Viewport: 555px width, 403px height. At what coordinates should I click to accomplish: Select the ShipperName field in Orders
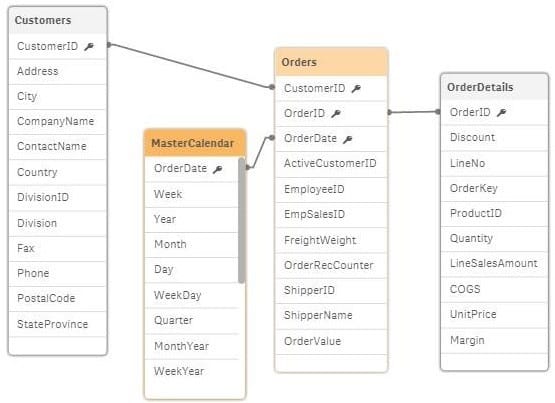331,316
